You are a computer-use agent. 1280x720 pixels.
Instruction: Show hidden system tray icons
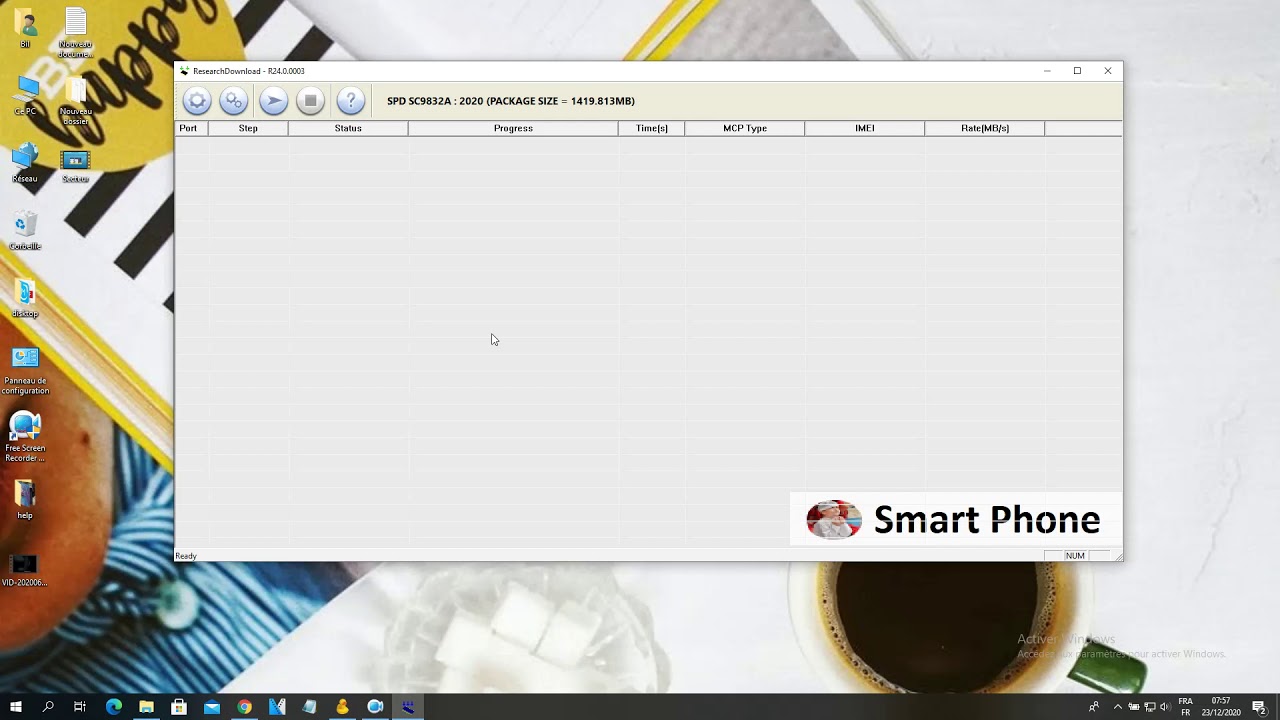(1118, 707)
